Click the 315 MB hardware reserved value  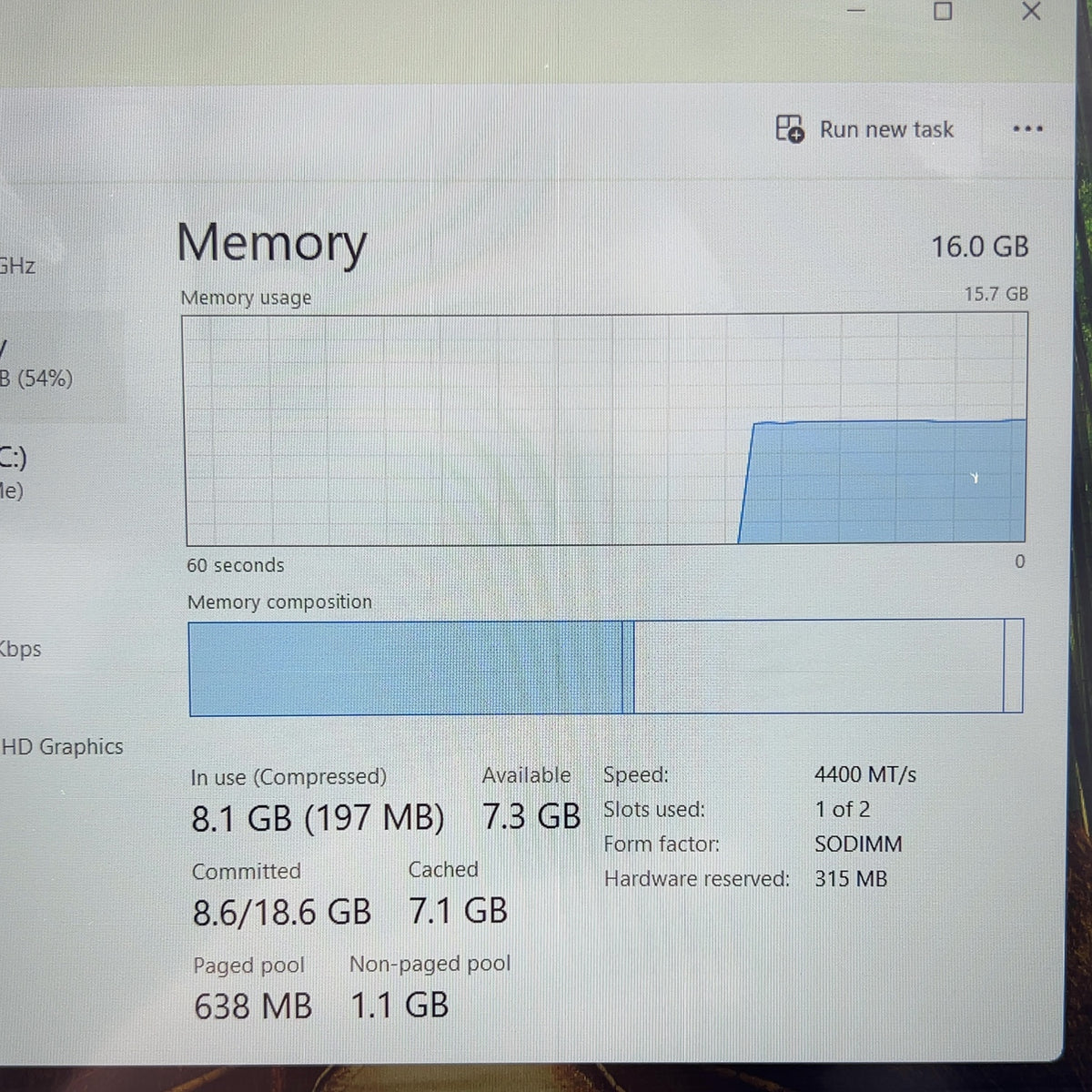point(851,879)
